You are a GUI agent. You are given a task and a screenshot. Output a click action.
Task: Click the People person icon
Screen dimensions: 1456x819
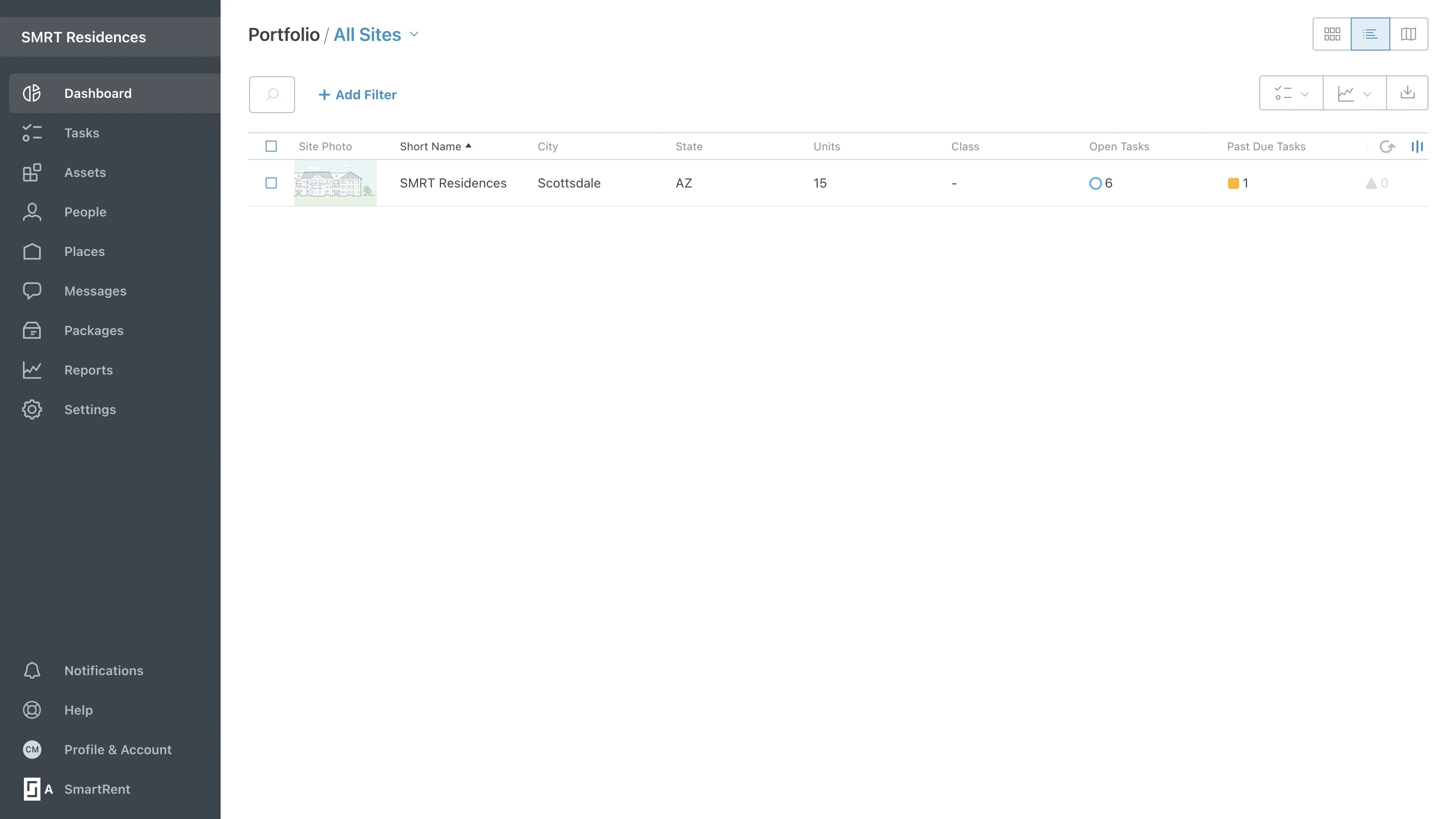tap(32, 212)
